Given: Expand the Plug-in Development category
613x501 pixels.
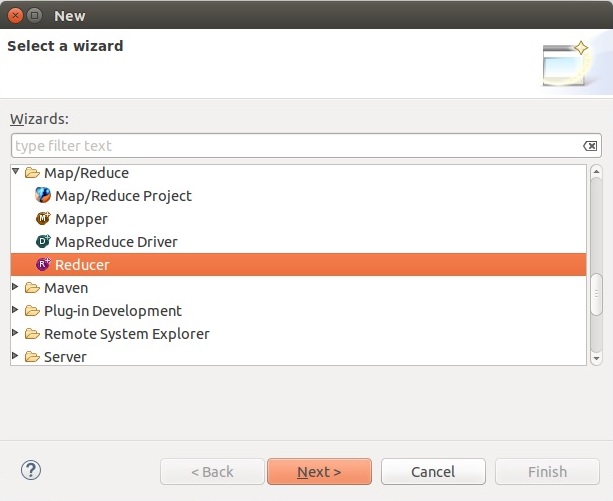Looking at the screenshot, I should tap(15, 310).
